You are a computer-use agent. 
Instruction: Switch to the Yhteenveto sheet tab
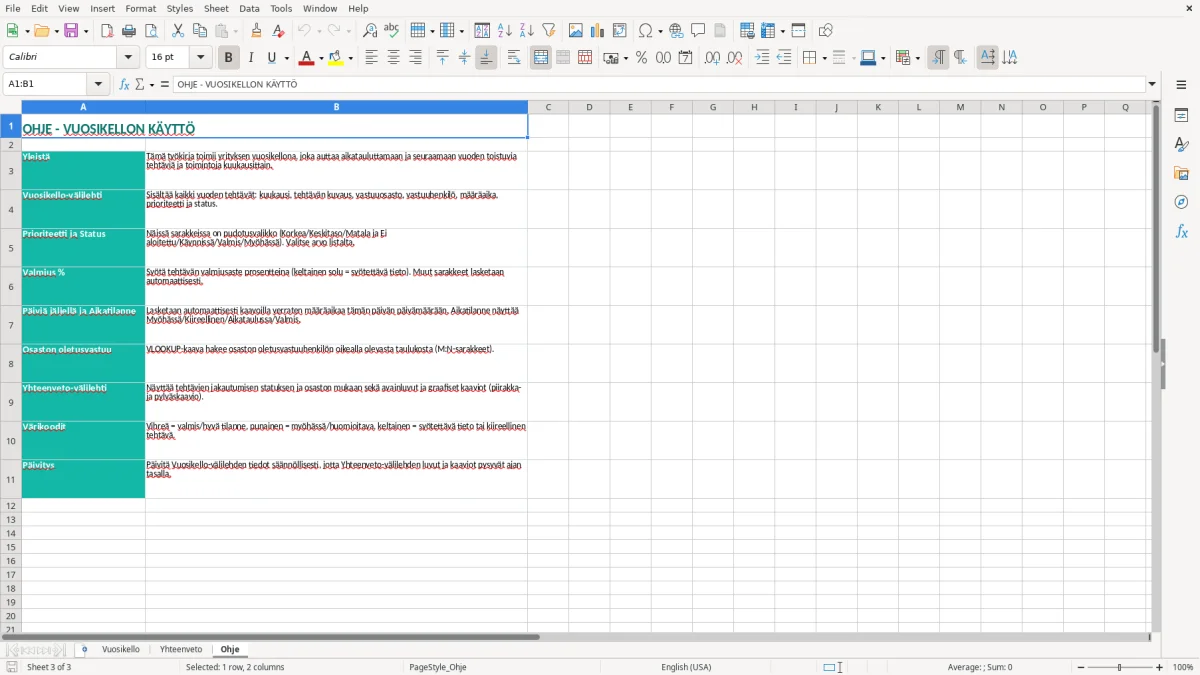[181, 649]
